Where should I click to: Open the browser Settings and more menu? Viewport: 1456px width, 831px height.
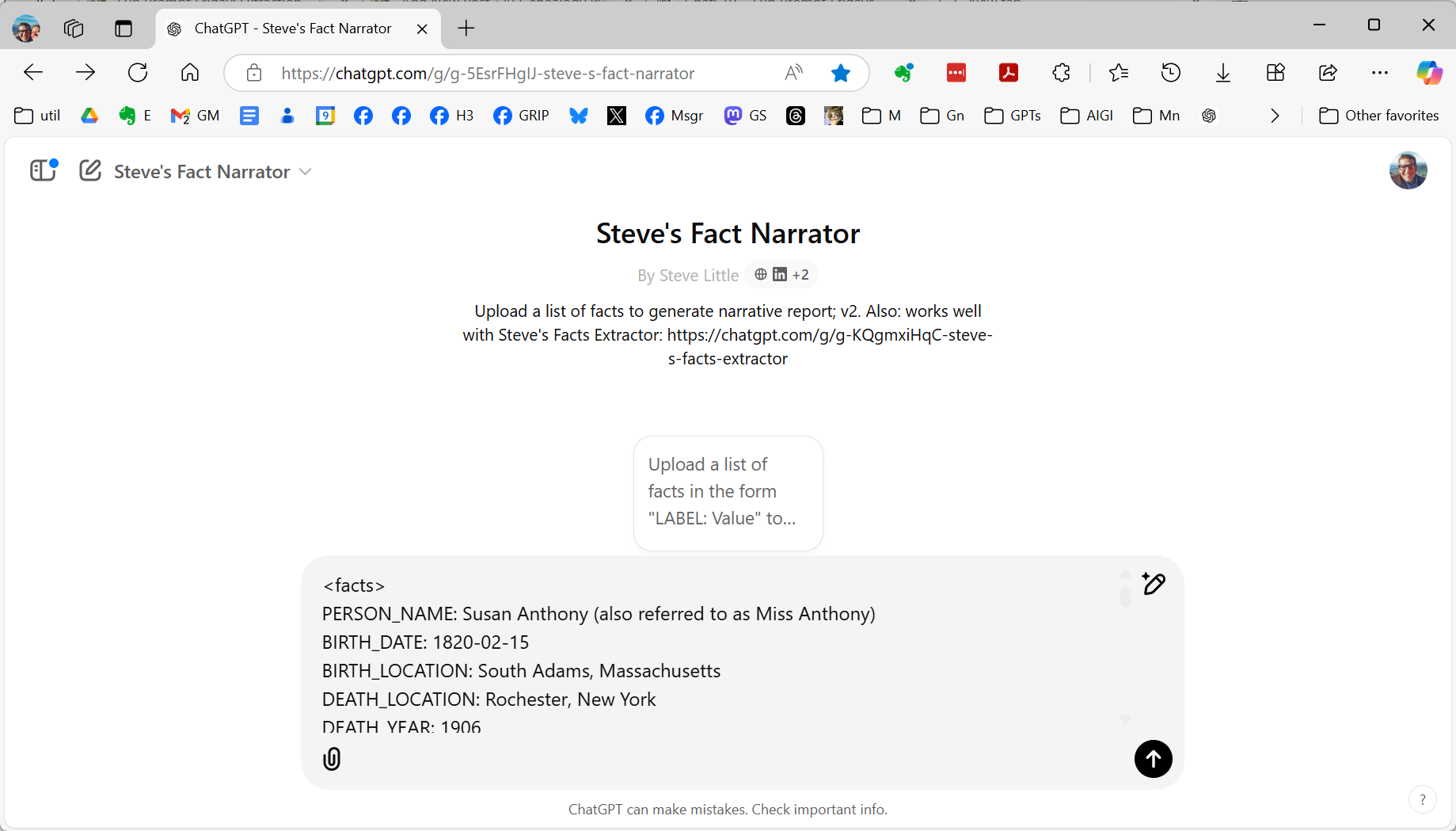click(x=1379, y=73)
